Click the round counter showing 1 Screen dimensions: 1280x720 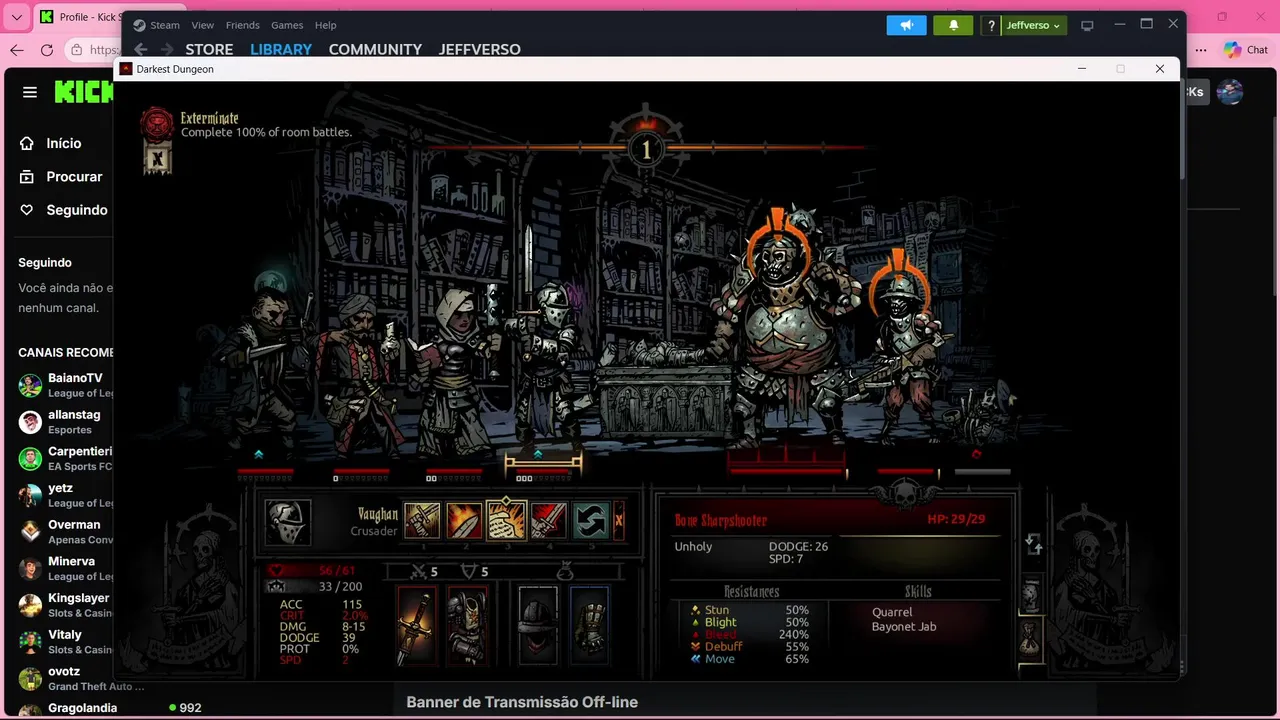646,151
